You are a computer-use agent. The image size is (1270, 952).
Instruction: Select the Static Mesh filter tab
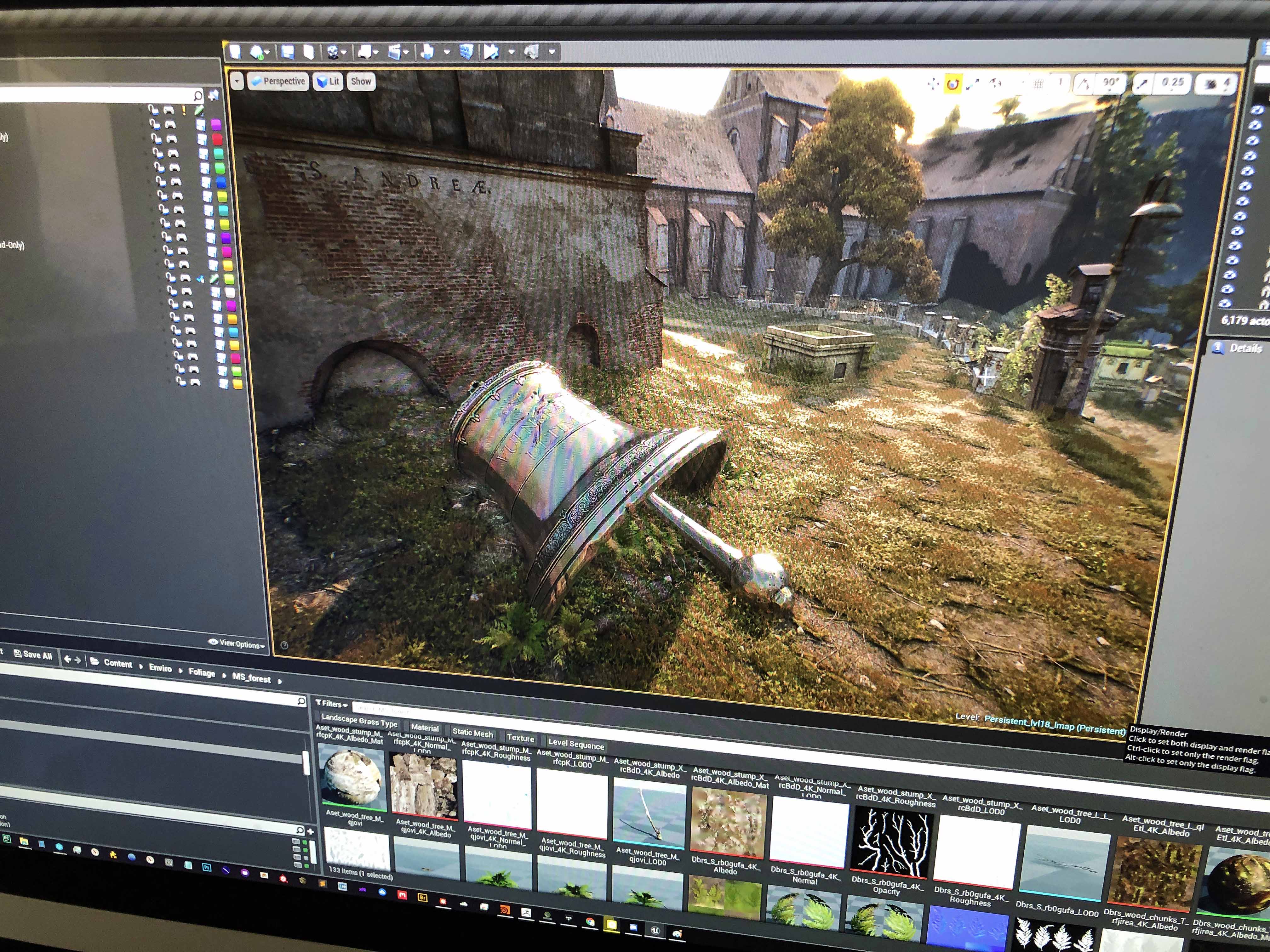472,733
